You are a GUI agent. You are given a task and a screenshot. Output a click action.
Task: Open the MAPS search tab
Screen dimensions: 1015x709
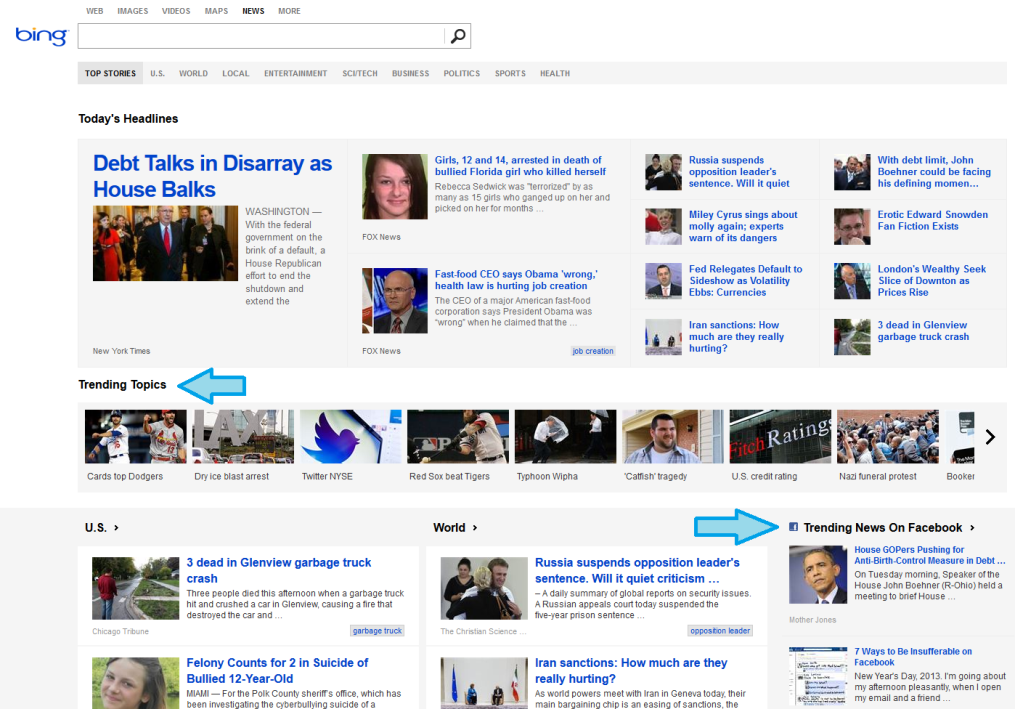[216, 11]
